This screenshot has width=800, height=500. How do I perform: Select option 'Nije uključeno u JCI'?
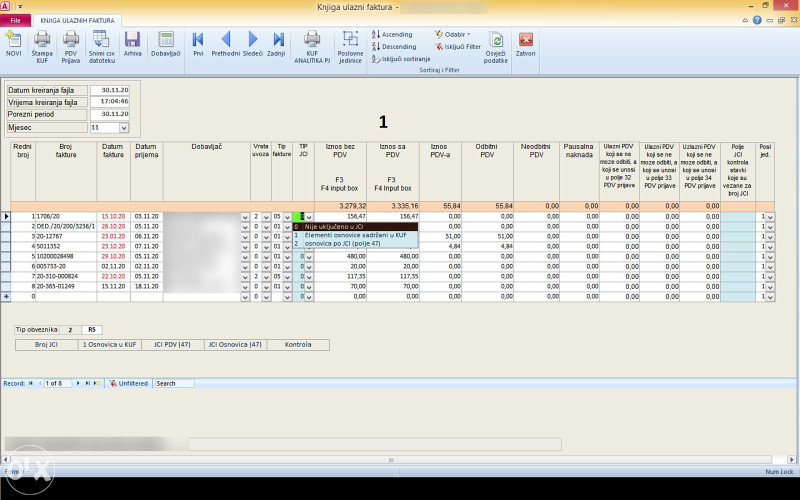(x=356, y=227)
